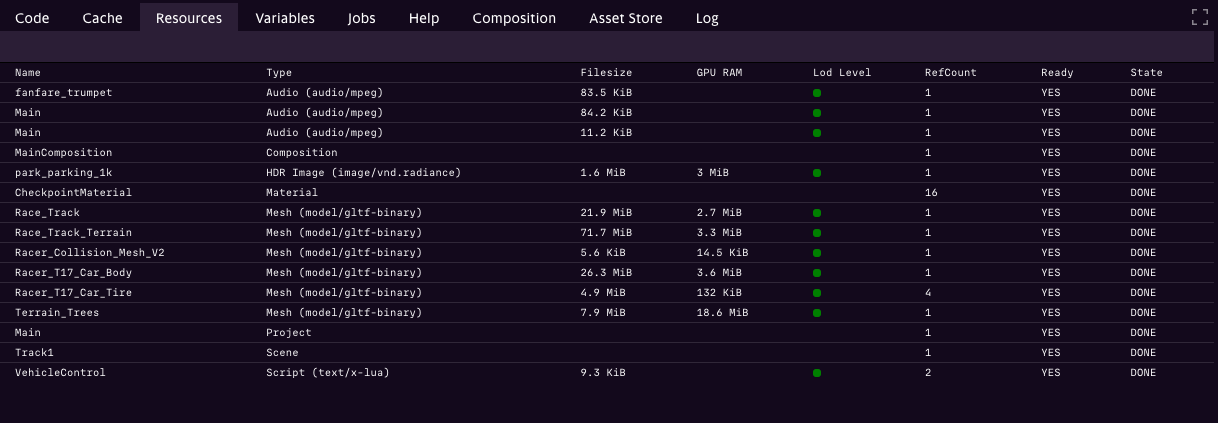Click the RefCount column header
The width and height of the screenshot is (1218, 423).
tap(950, 73)
